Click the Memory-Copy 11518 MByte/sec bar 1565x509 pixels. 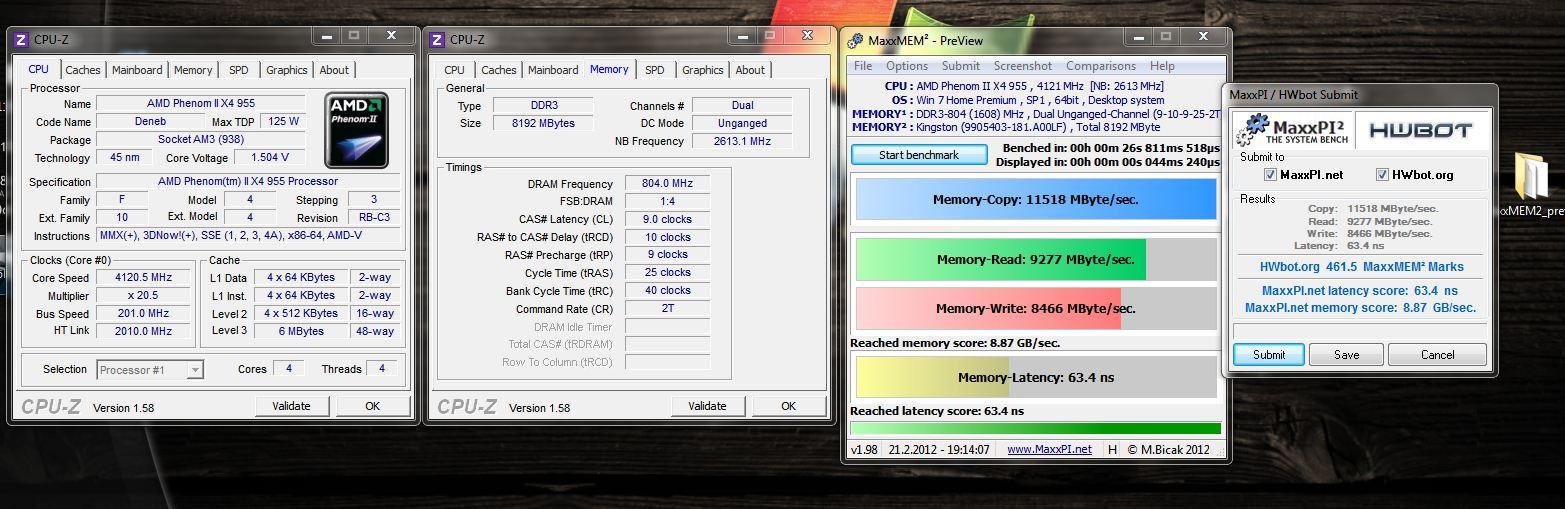1035,199
